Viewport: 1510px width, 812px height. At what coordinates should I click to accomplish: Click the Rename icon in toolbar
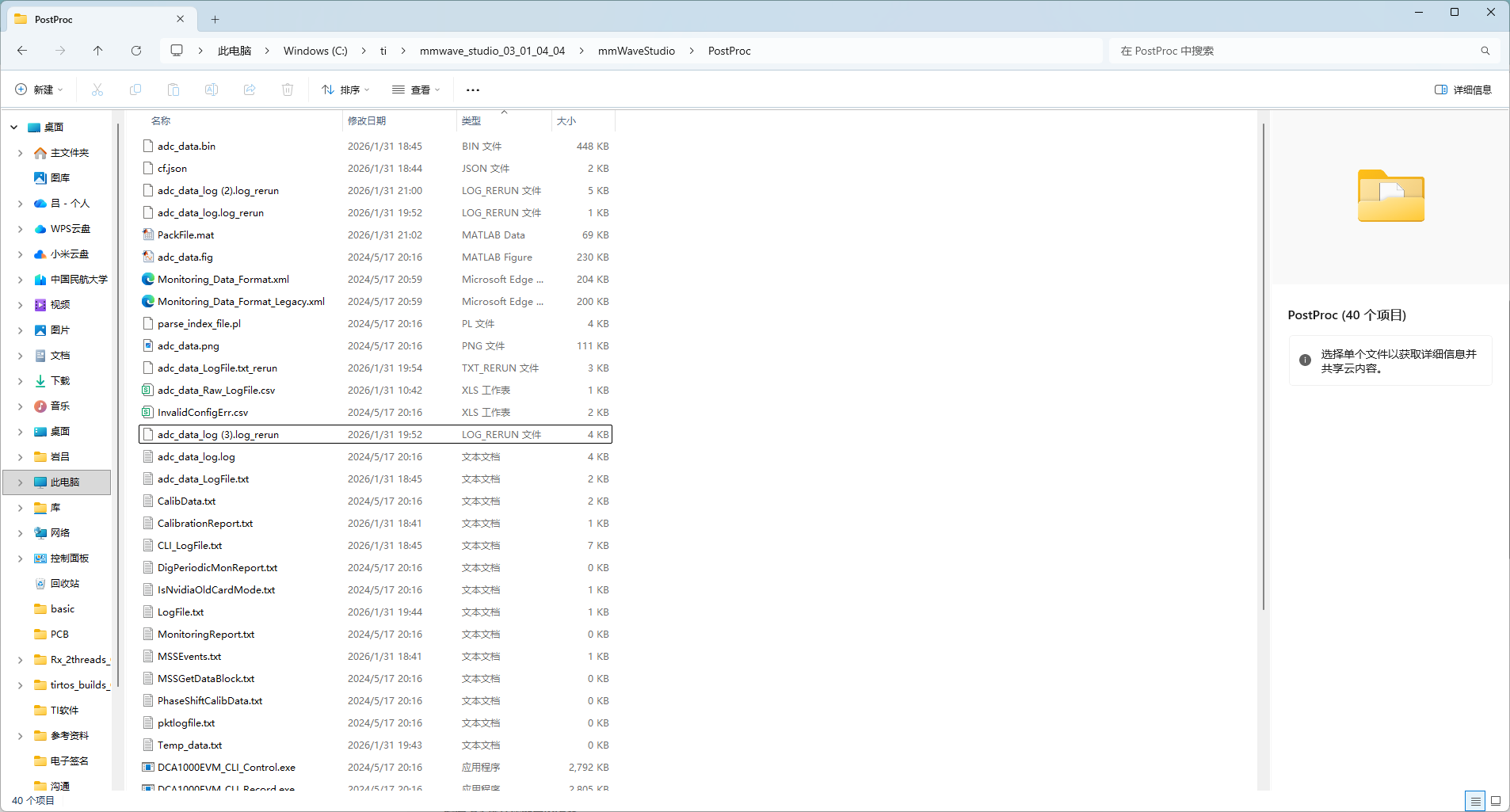pyautogui.click(x=212, y=90)
